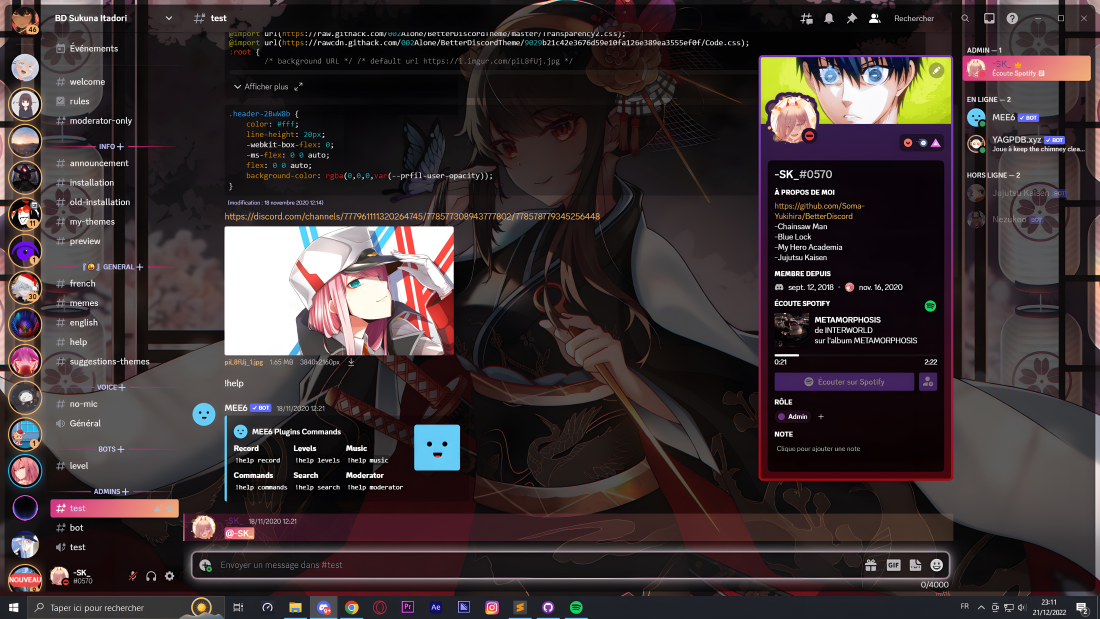1100x619 pixels.
Task: Deafen yourself with the headphone icon
Action: (x=149, y=575)
